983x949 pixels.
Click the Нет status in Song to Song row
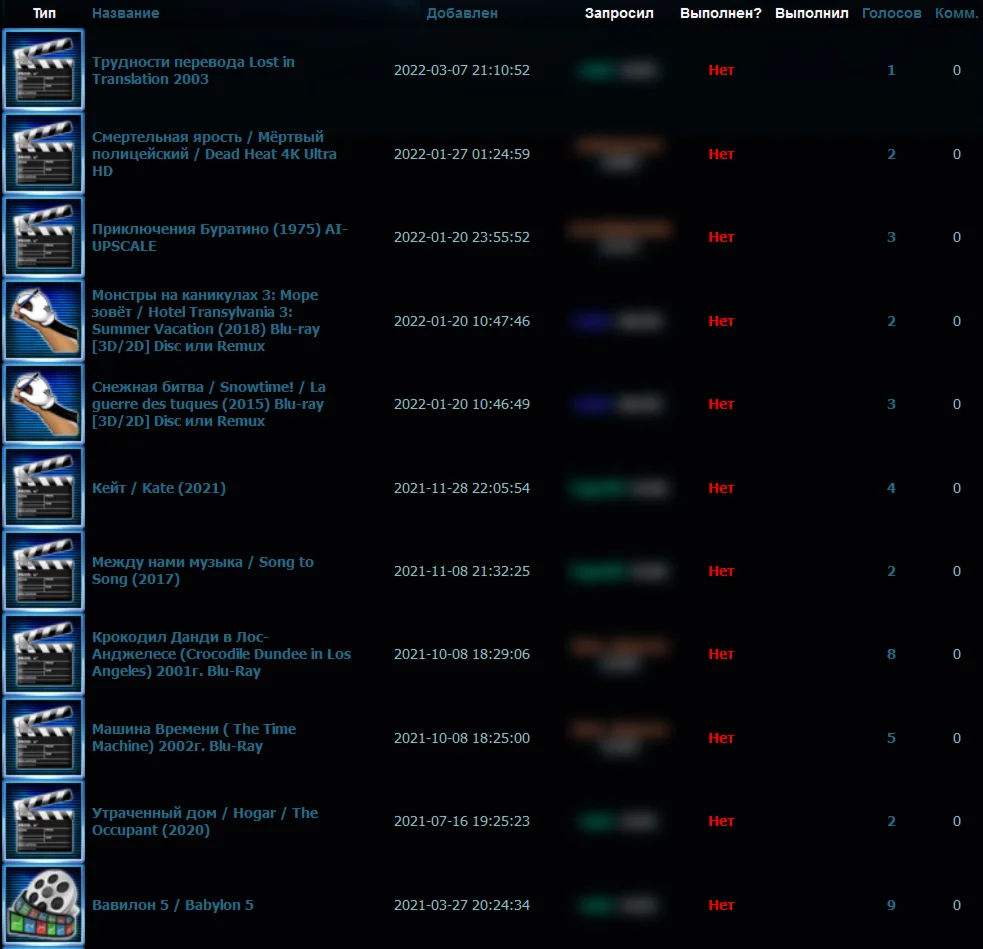point(721,571)
